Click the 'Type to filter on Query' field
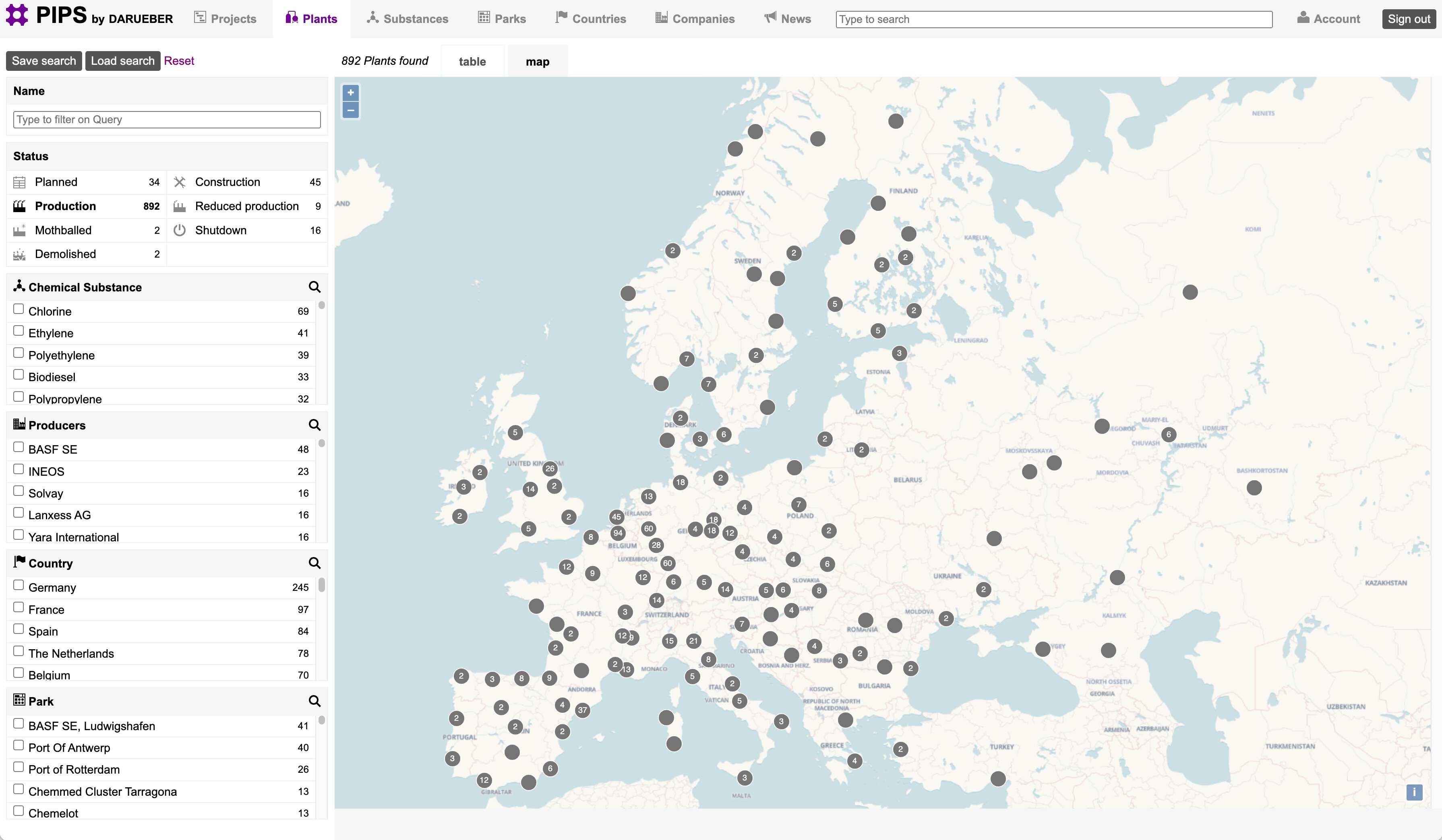The height and width of the screenshot is (840, 1442). 166,119
